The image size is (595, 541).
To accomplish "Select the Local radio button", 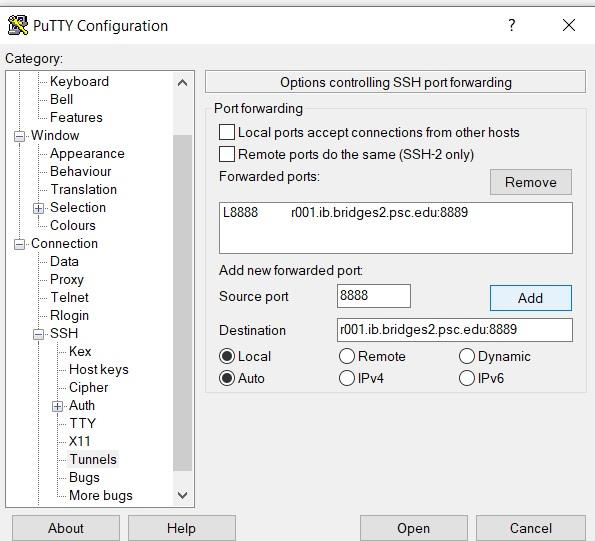I will (x=227, y=356).
